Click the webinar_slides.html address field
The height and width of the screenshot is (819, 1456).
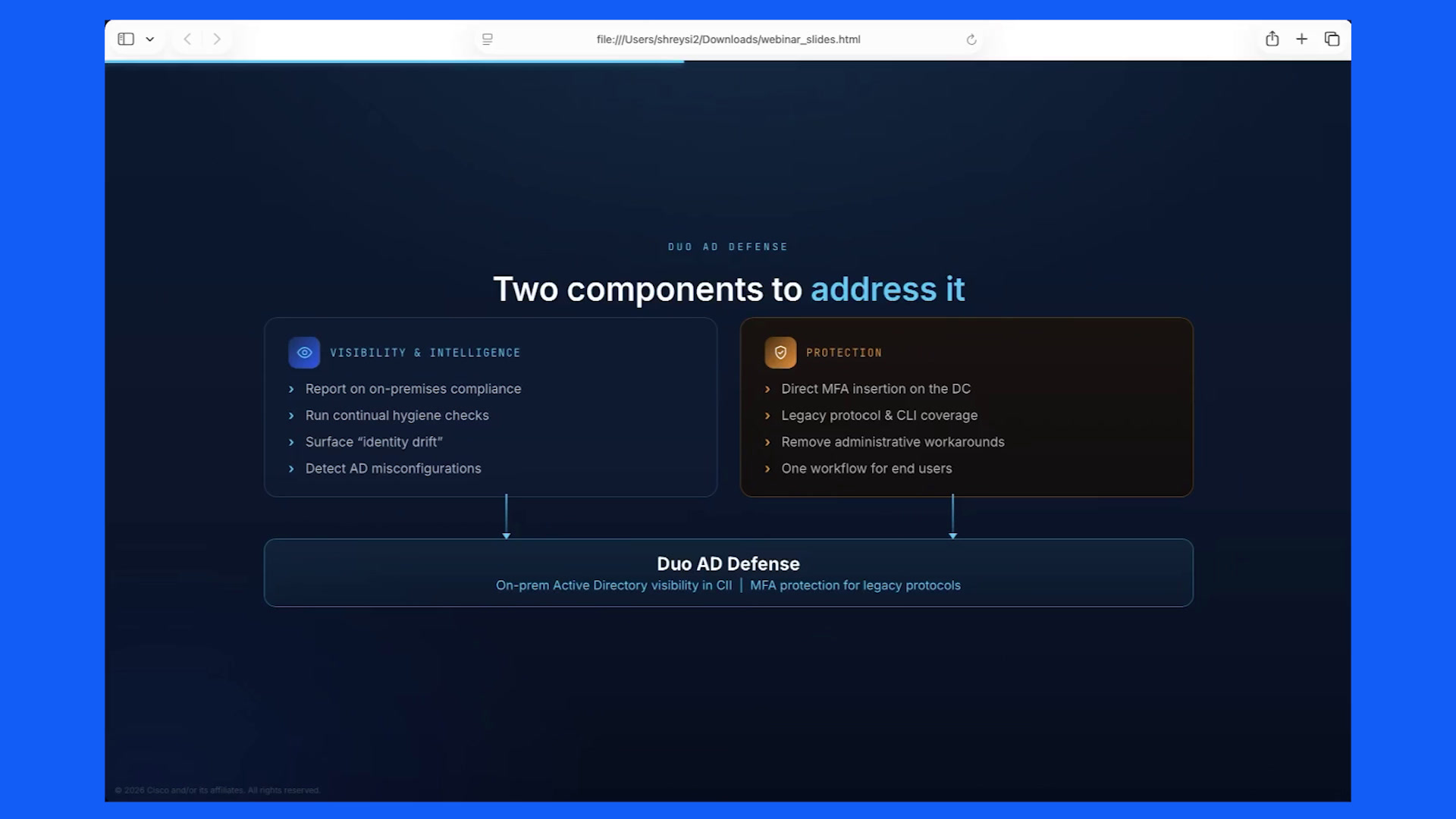coord(728,39)
